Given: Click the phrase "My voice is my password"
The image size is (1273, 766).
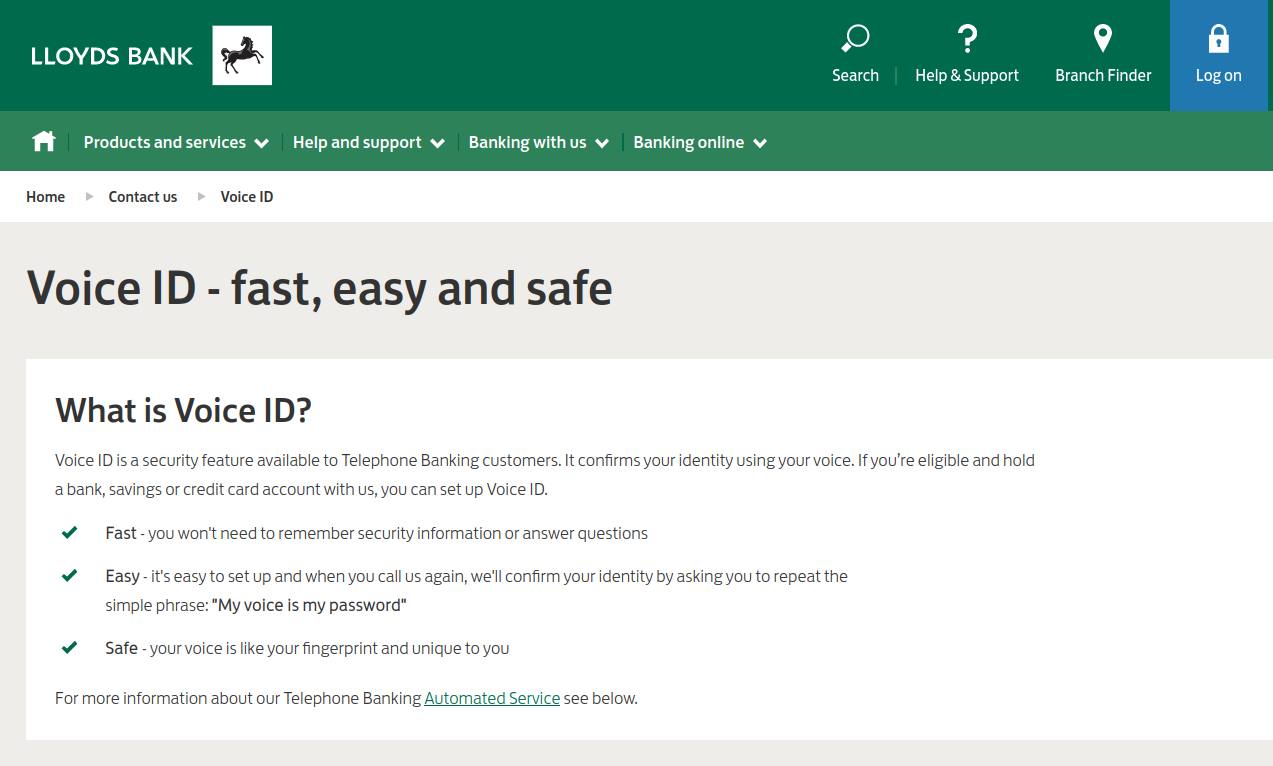Looking at the screenshot, I should 309,605.
